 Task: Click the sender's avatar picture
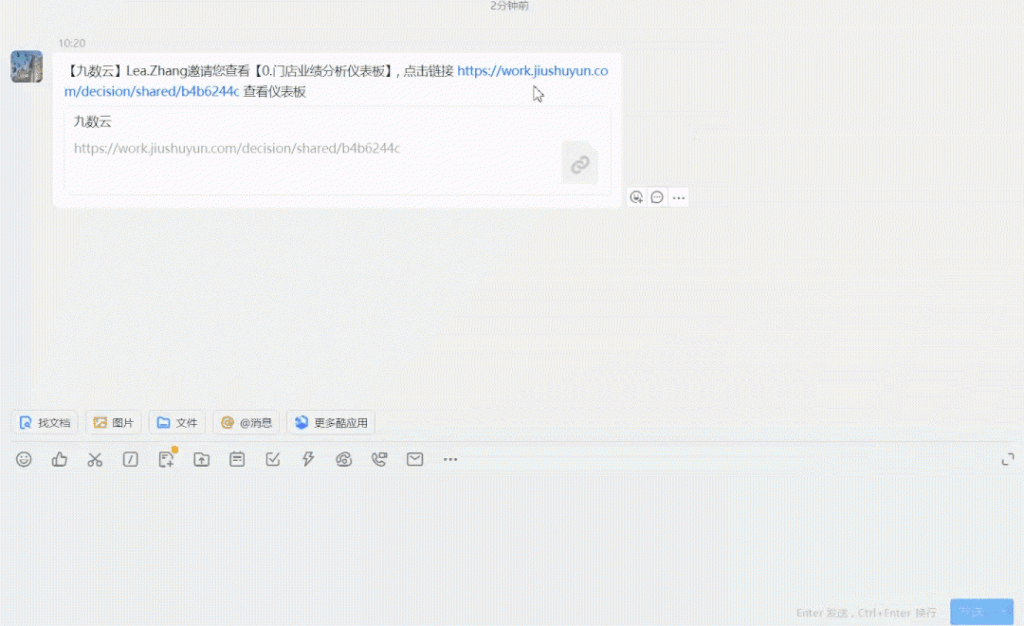coord(27,67)
